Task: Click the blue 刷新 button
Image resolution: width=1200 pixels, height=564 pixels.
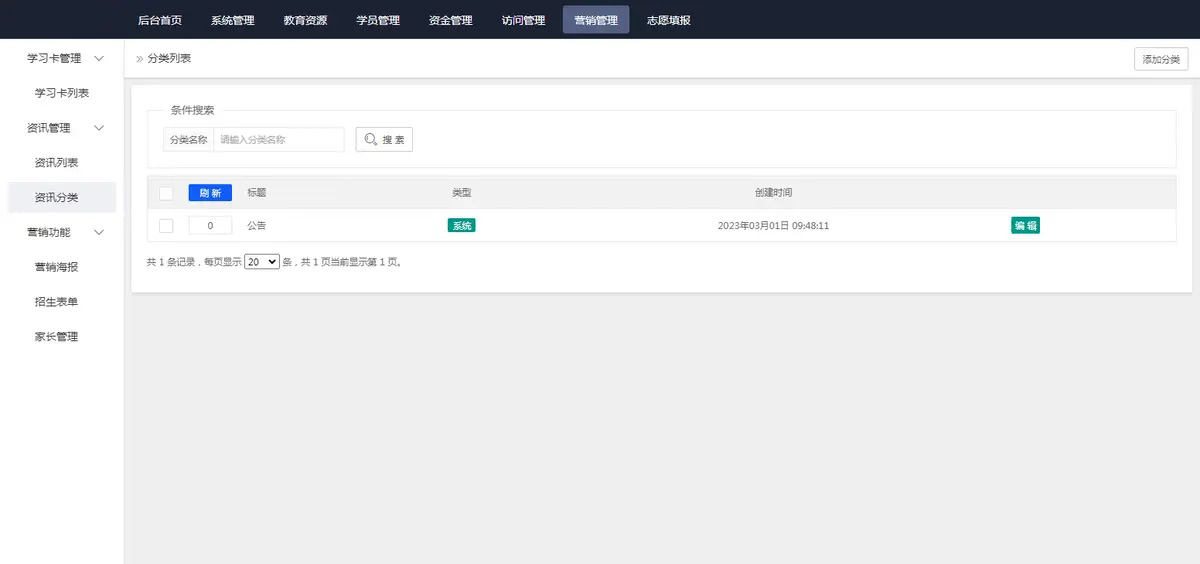Action: click(x=210, y=193)
